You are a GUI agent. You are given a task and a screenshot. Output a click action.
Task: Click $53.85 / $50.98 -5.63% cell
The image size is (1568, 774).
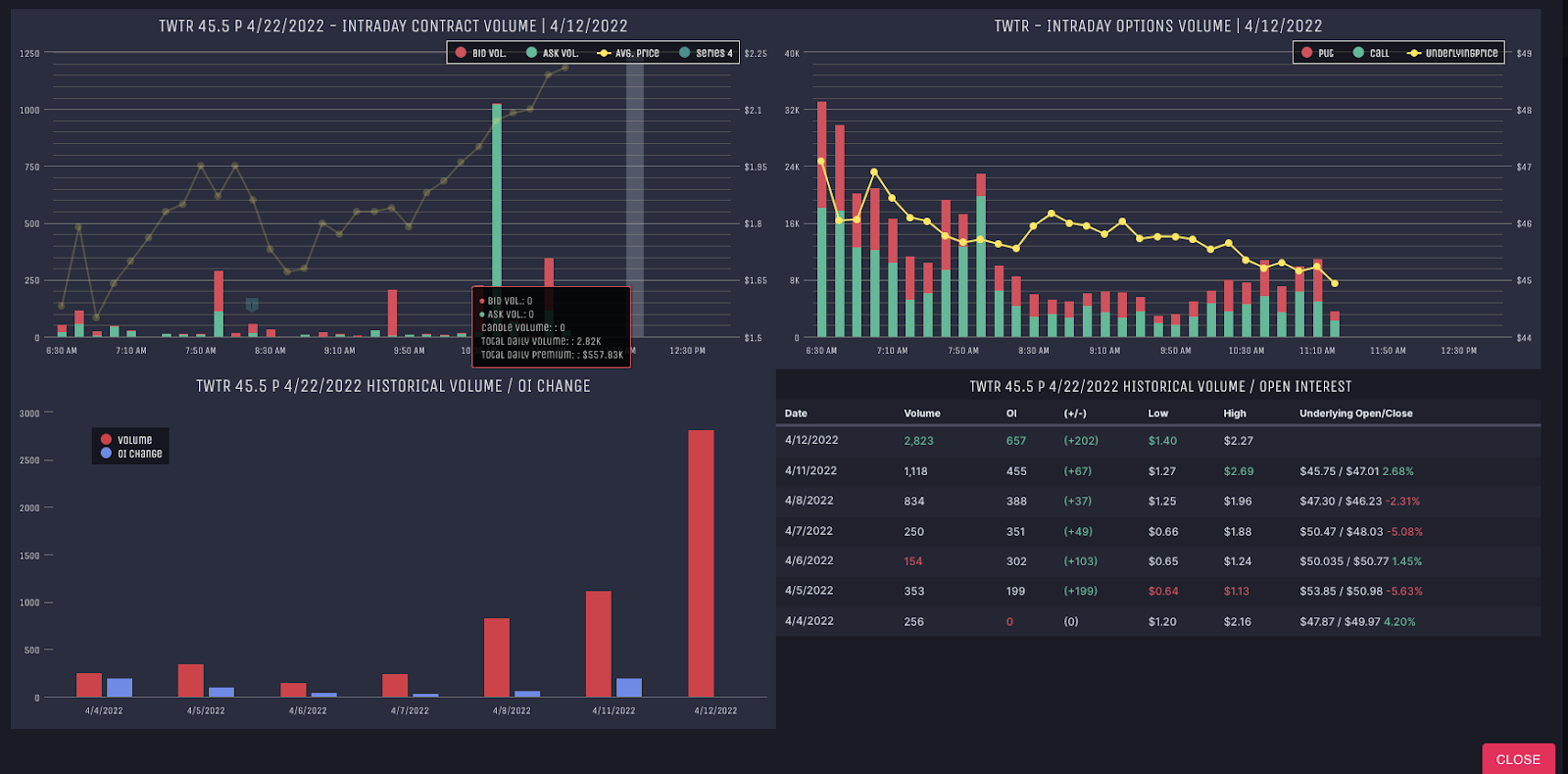click(1361, 592)
